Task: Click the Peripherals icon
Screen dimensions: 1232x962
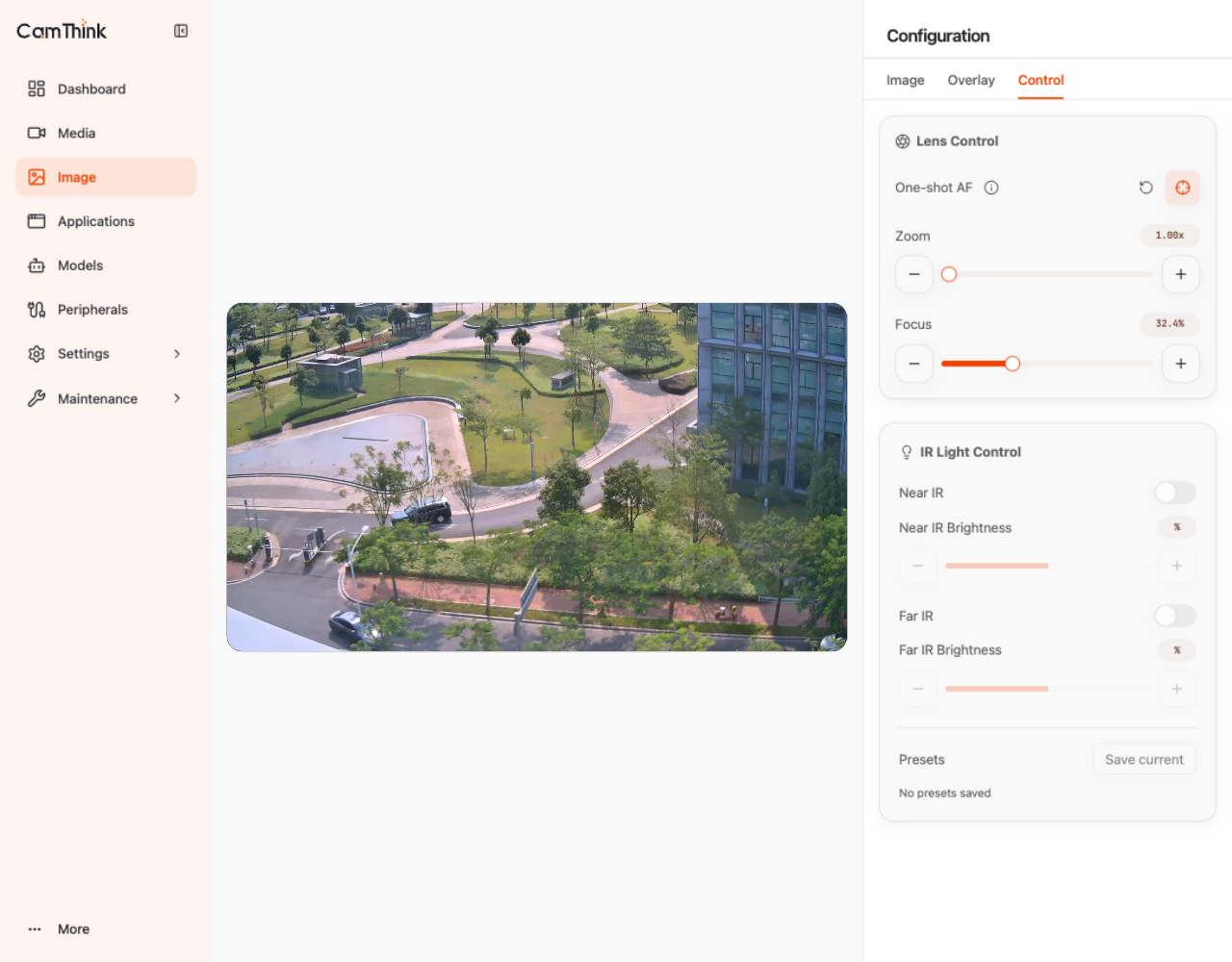Action: coord(37,310)
